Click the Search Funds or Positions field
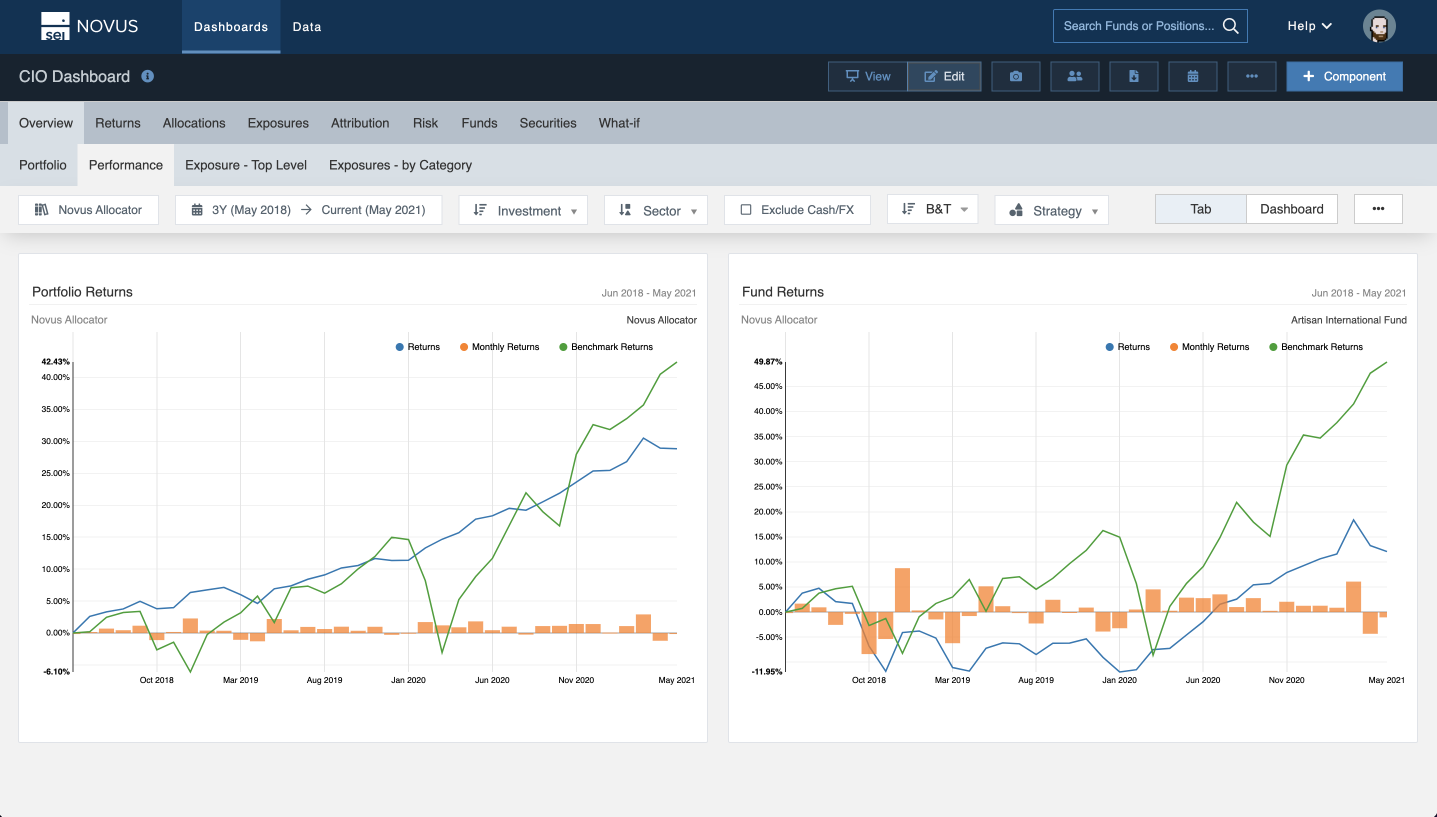1437x817 pixels. click(1140, 25)
